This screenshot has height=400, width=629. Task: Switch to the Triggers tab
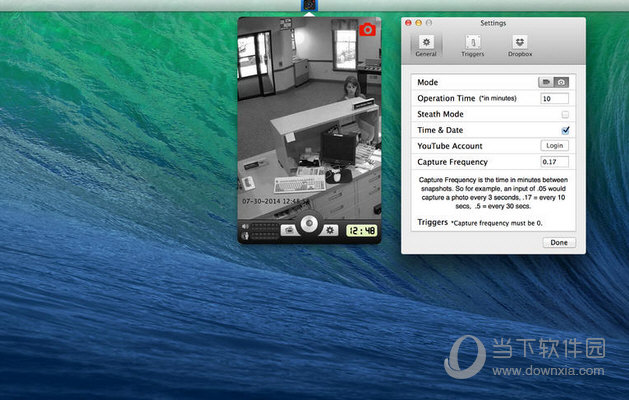point(473,46)
